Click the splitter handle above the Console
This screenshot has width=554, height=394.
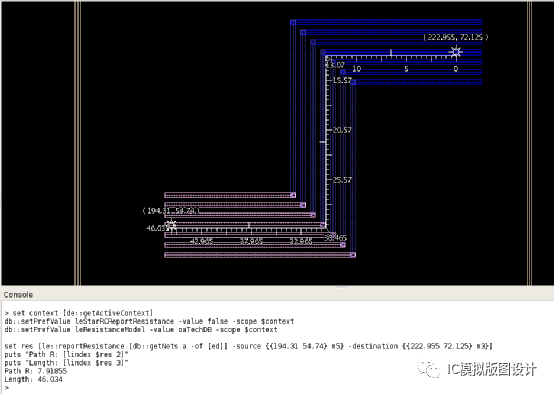tap(341, 287)
